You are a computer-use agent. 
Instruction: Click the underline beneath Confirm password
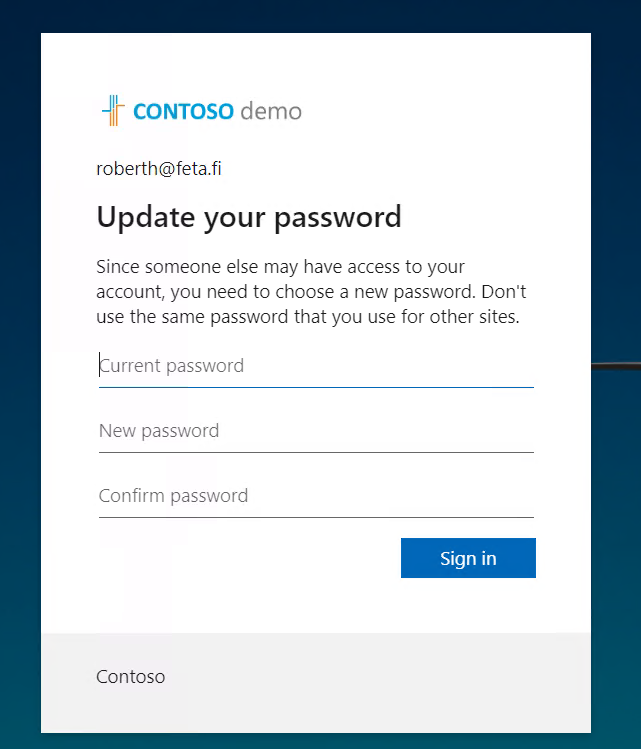(316, 517)
